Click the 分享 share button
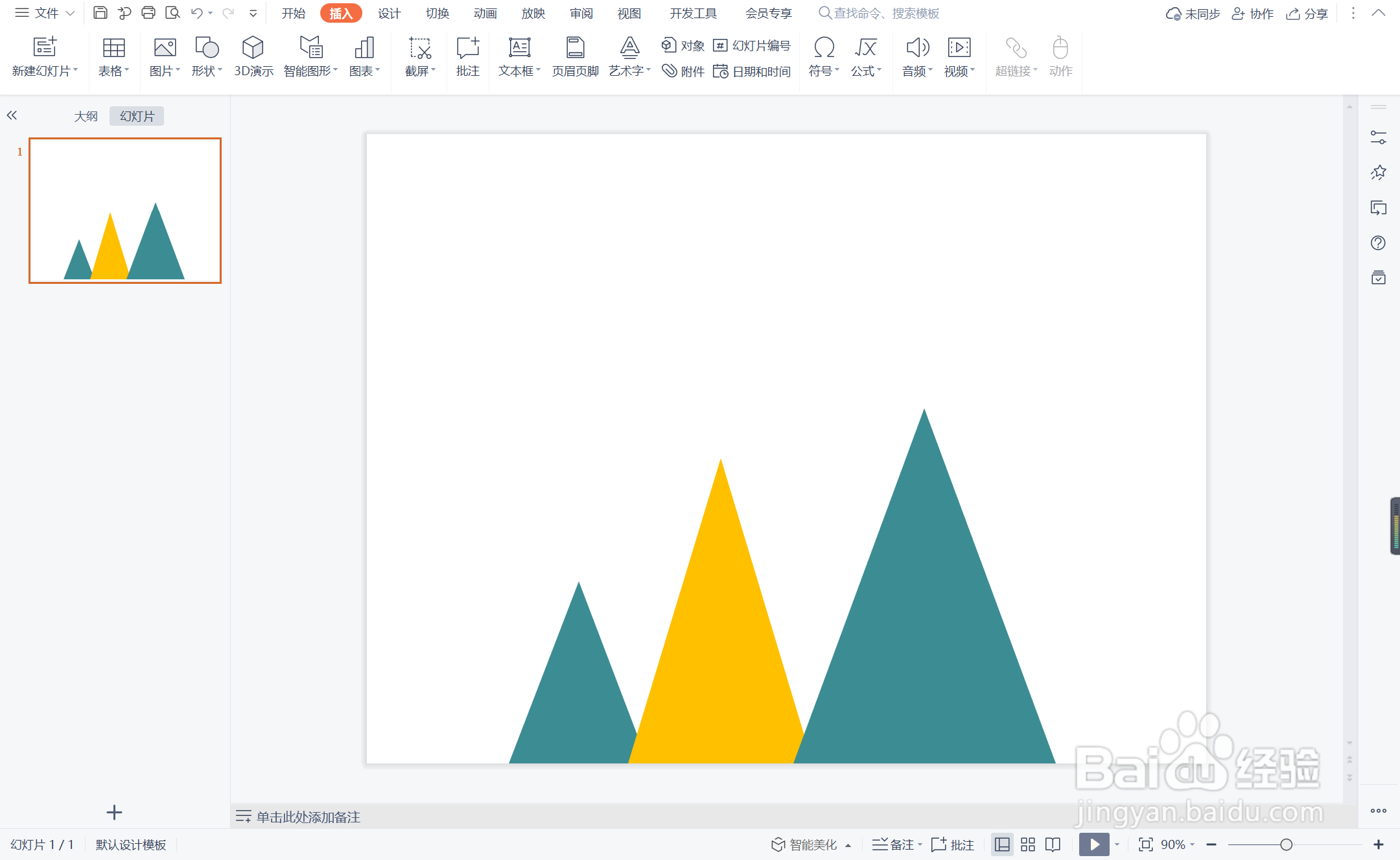This screenshot has width=1400, height=860. [x=1307, y=14]
